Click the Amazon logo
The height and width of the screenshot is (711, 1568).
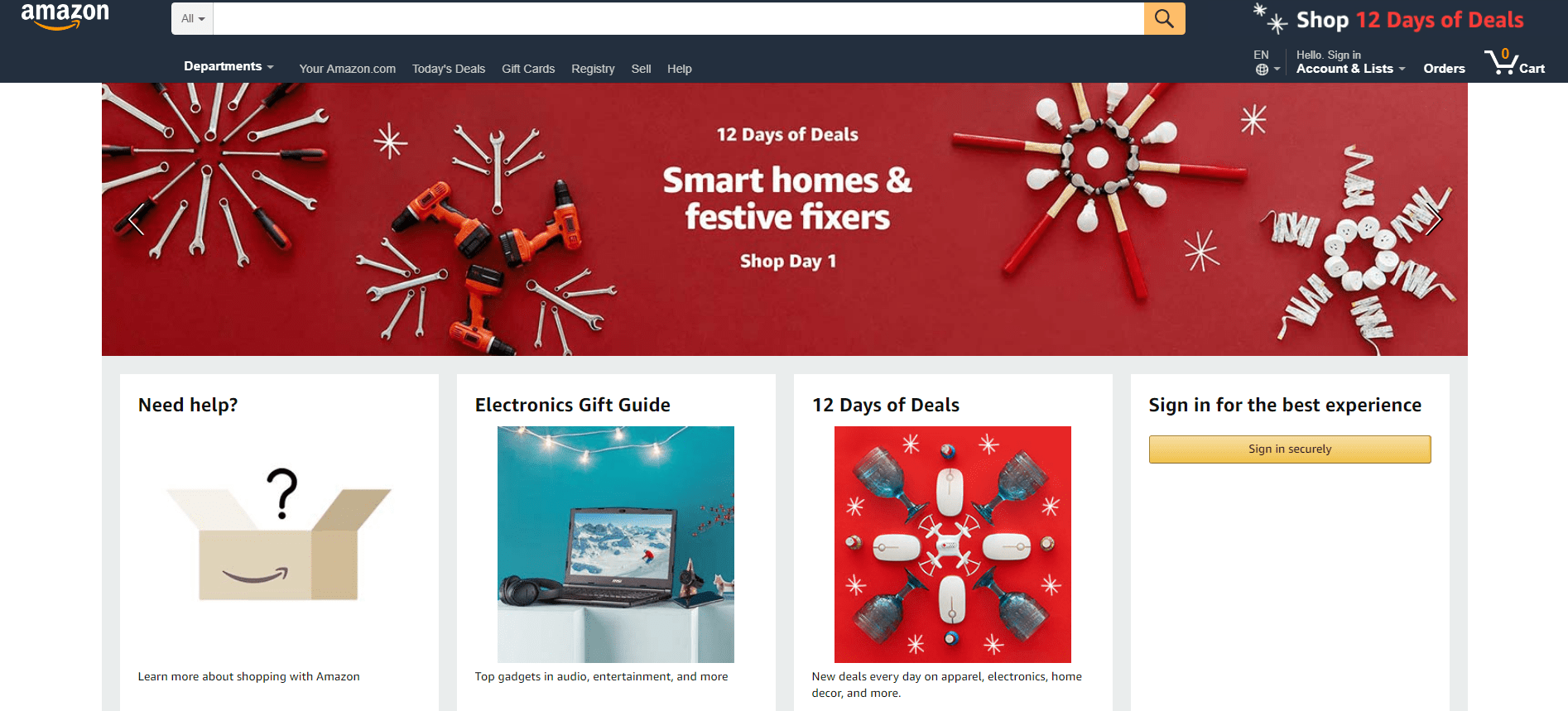coord(65,16)
